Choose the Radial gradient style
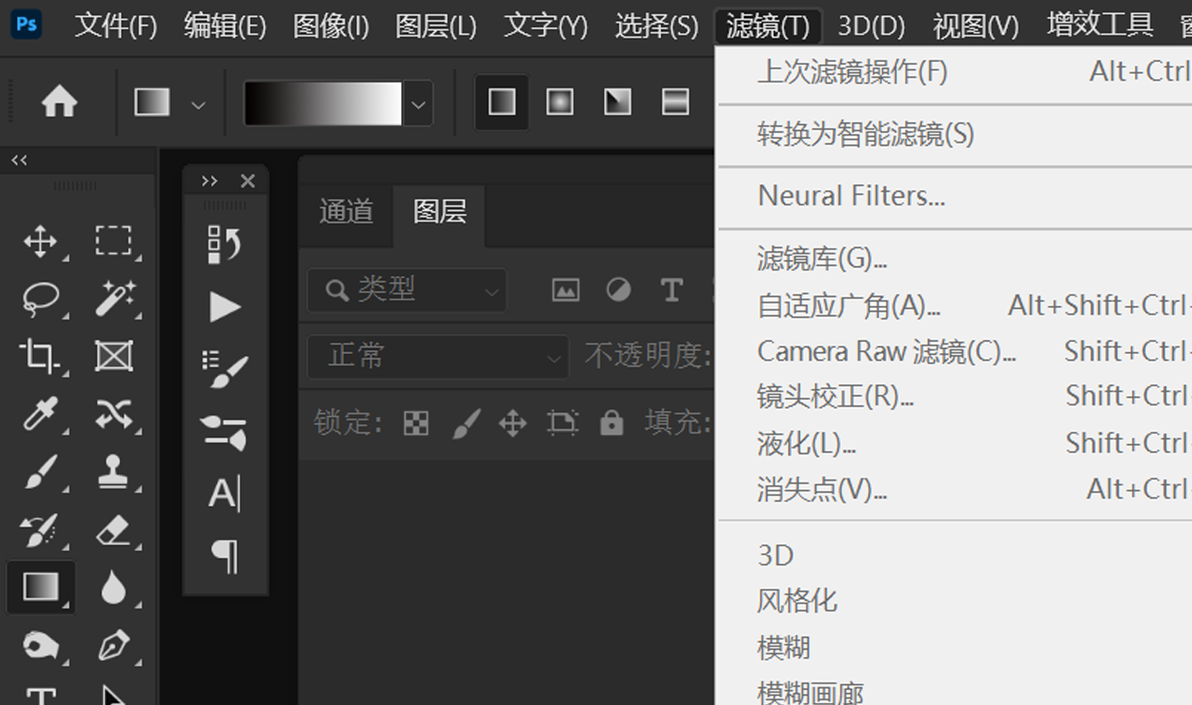The height and width of the screenshot is (705, 1192). tap(560, 102)
